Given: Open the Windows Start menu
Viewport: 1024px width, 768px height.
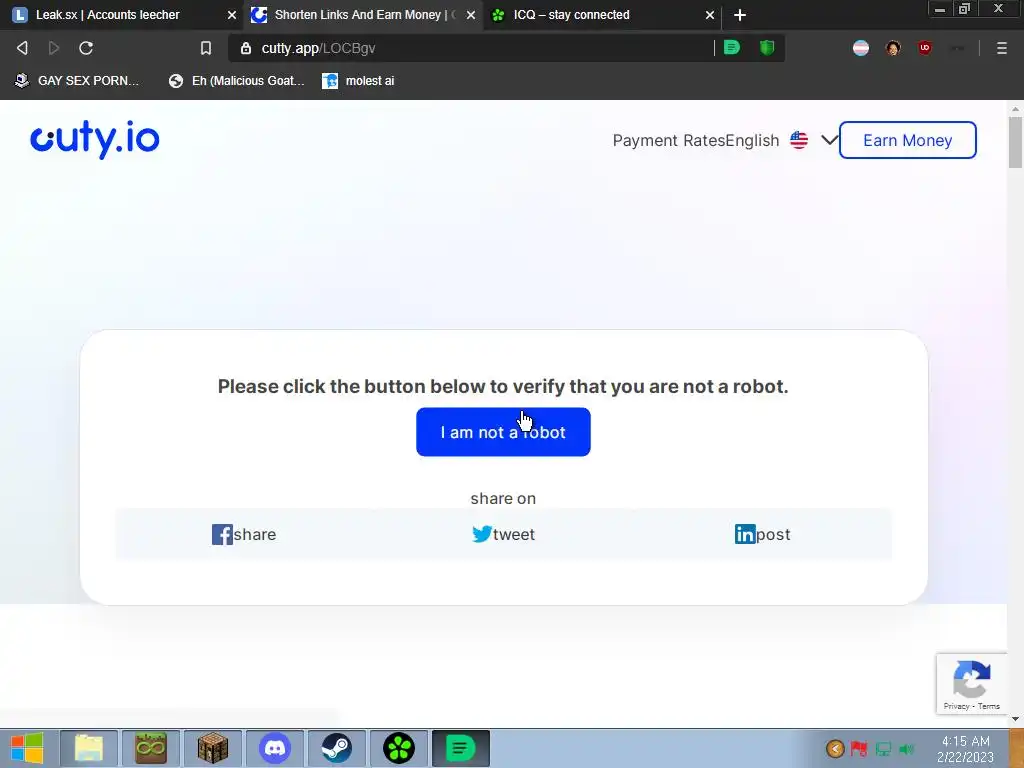Looking at the screenshot, I should [27, 748].
